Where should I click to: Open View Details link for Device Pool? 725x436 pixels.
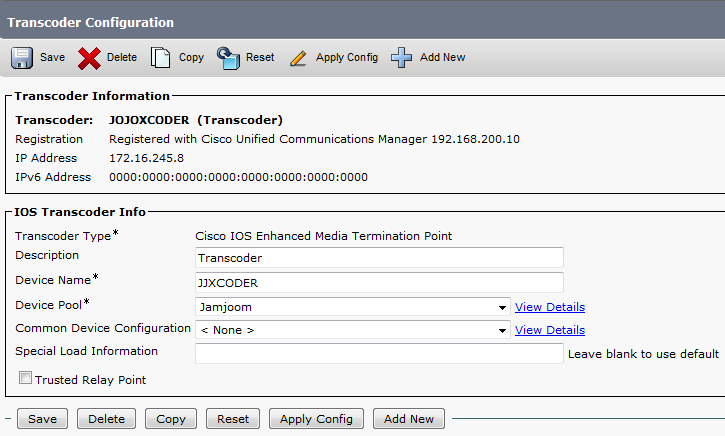point(549,307)
